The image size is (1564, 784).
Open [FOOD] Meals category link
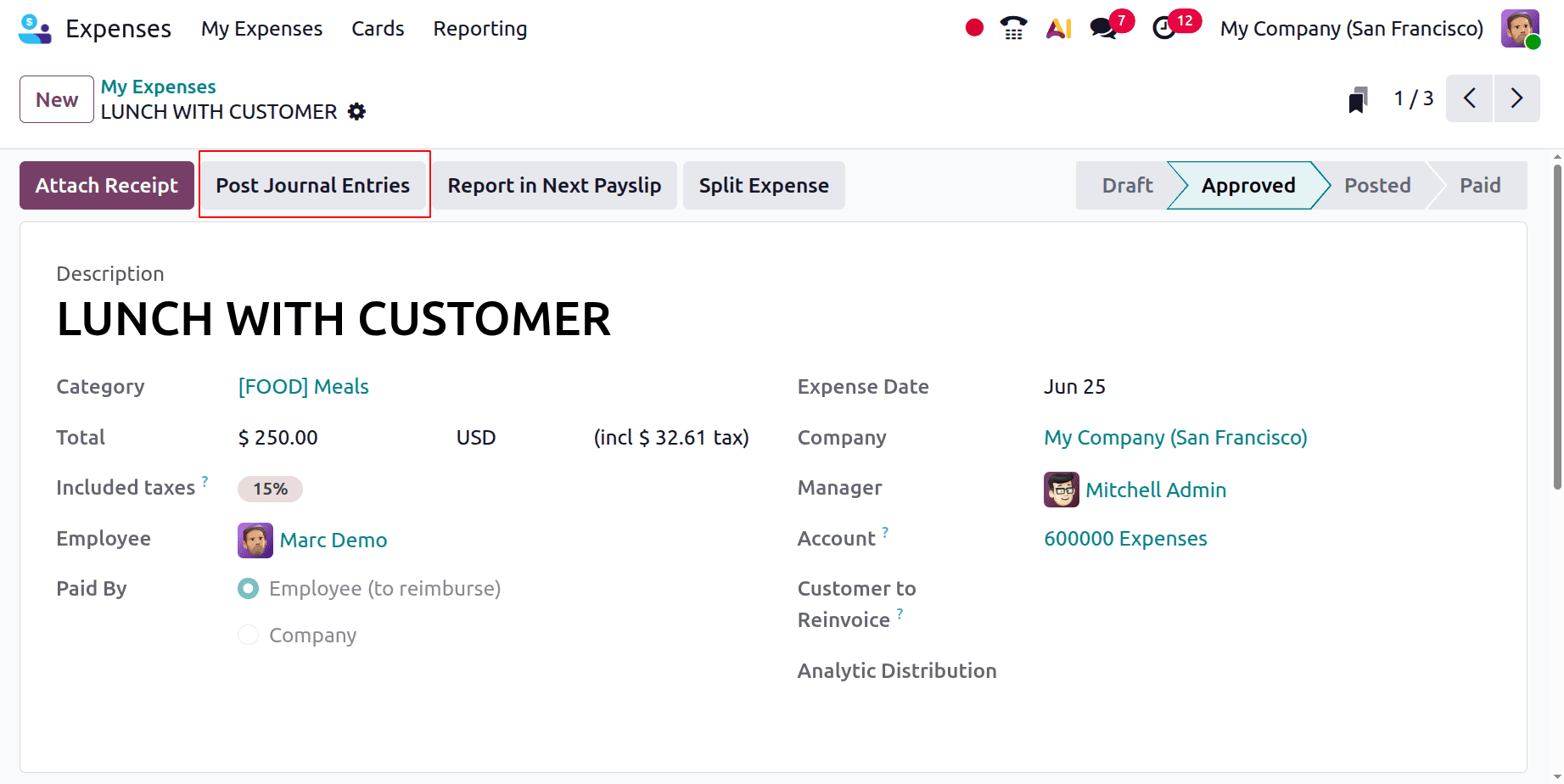[x=304, y=387]
